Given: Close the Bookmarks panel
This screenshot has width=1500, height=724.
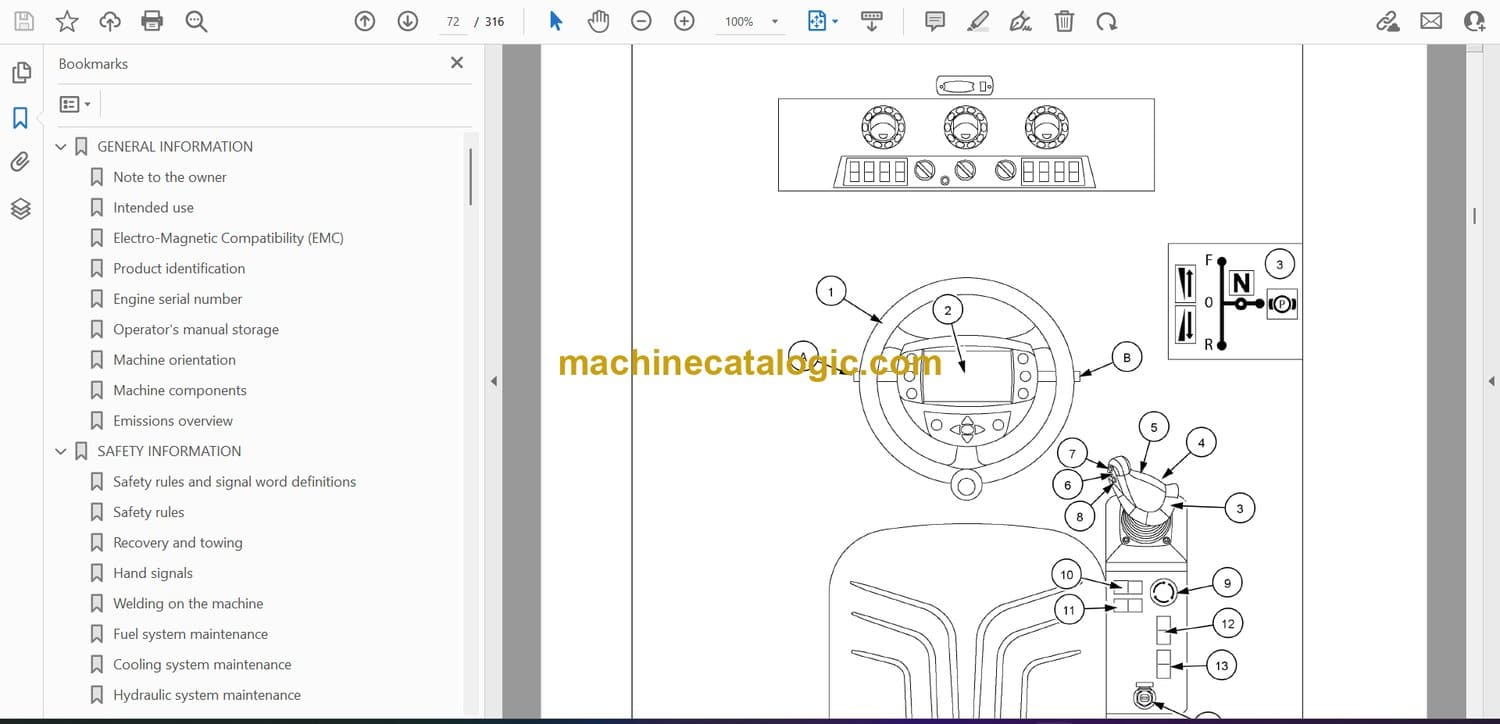Looking at the screenshot, I should 457,63.
